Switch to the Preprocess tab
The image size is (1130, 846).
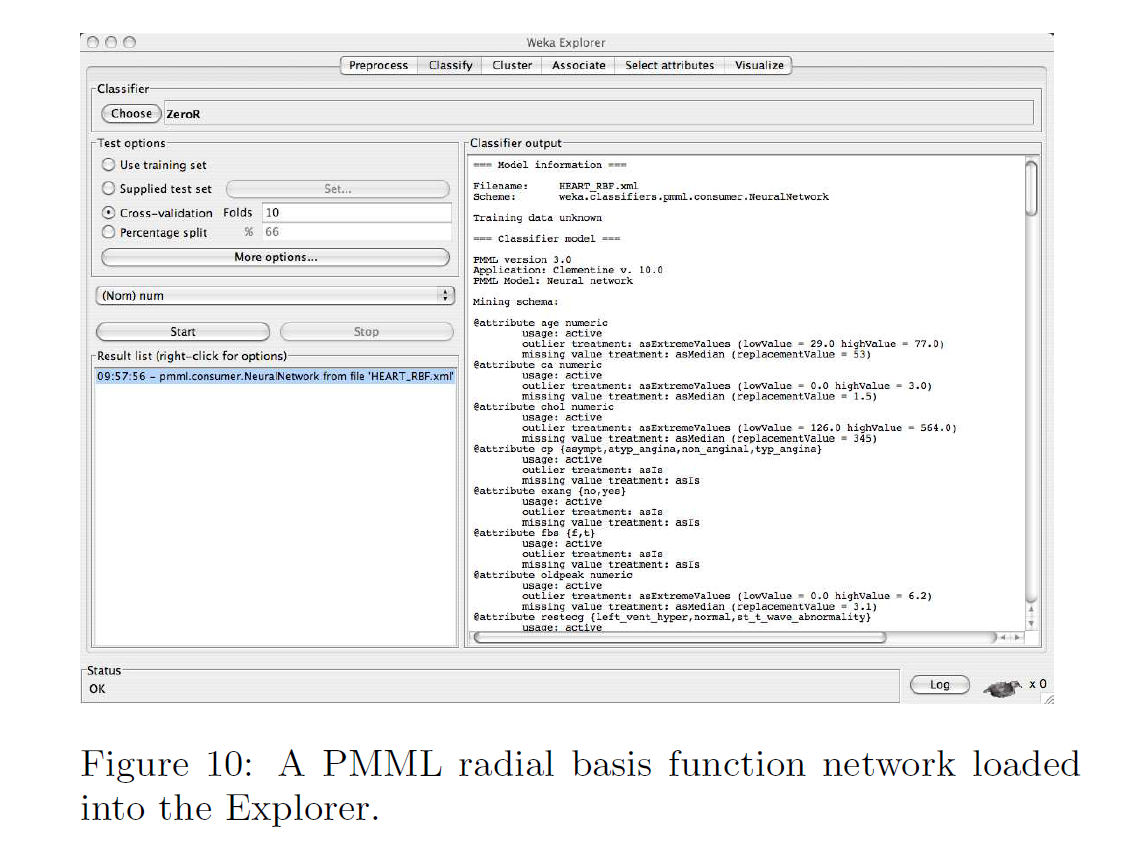click(x=378, y=65)
